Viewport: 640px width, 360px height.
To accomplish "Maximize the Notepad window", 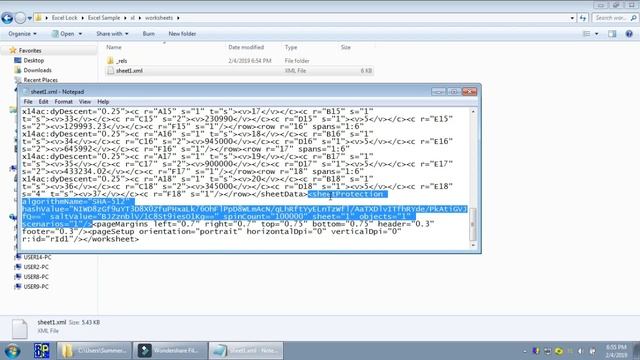I will [453, 92].
